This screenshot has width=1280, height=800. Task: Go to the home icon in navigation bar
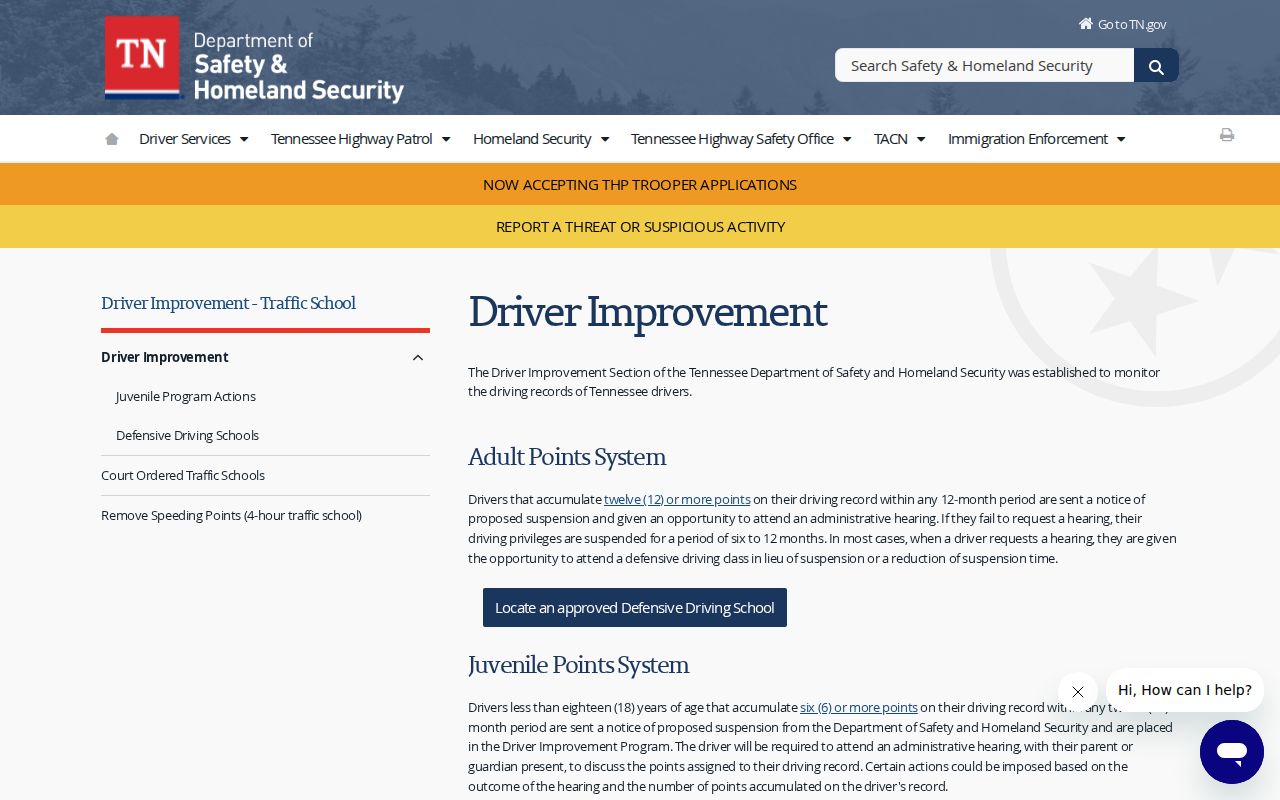pos(112,139)
